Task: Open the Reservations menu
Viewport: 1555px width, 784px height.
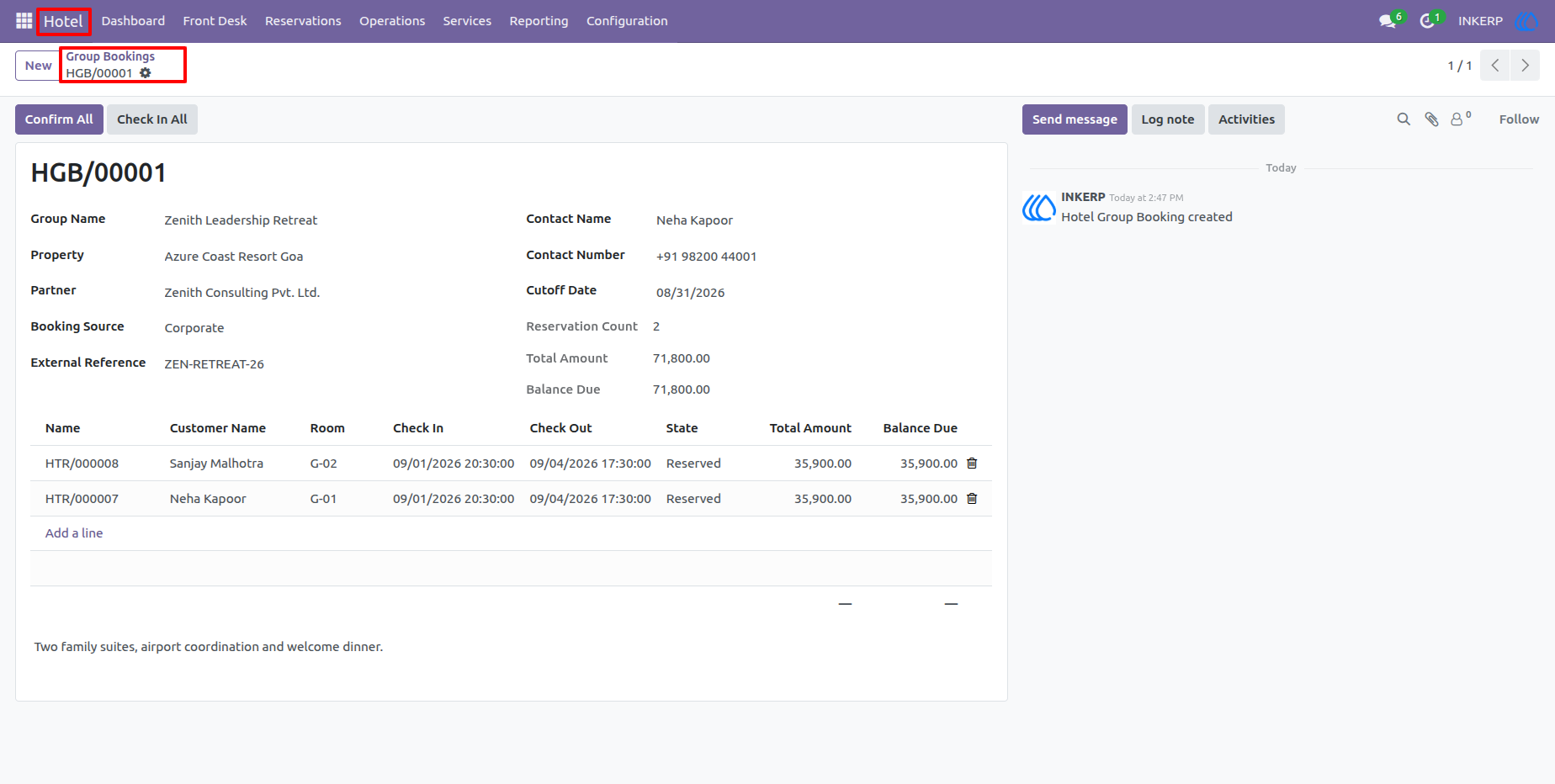Action: pyautogui.click(x=303, y=21)
